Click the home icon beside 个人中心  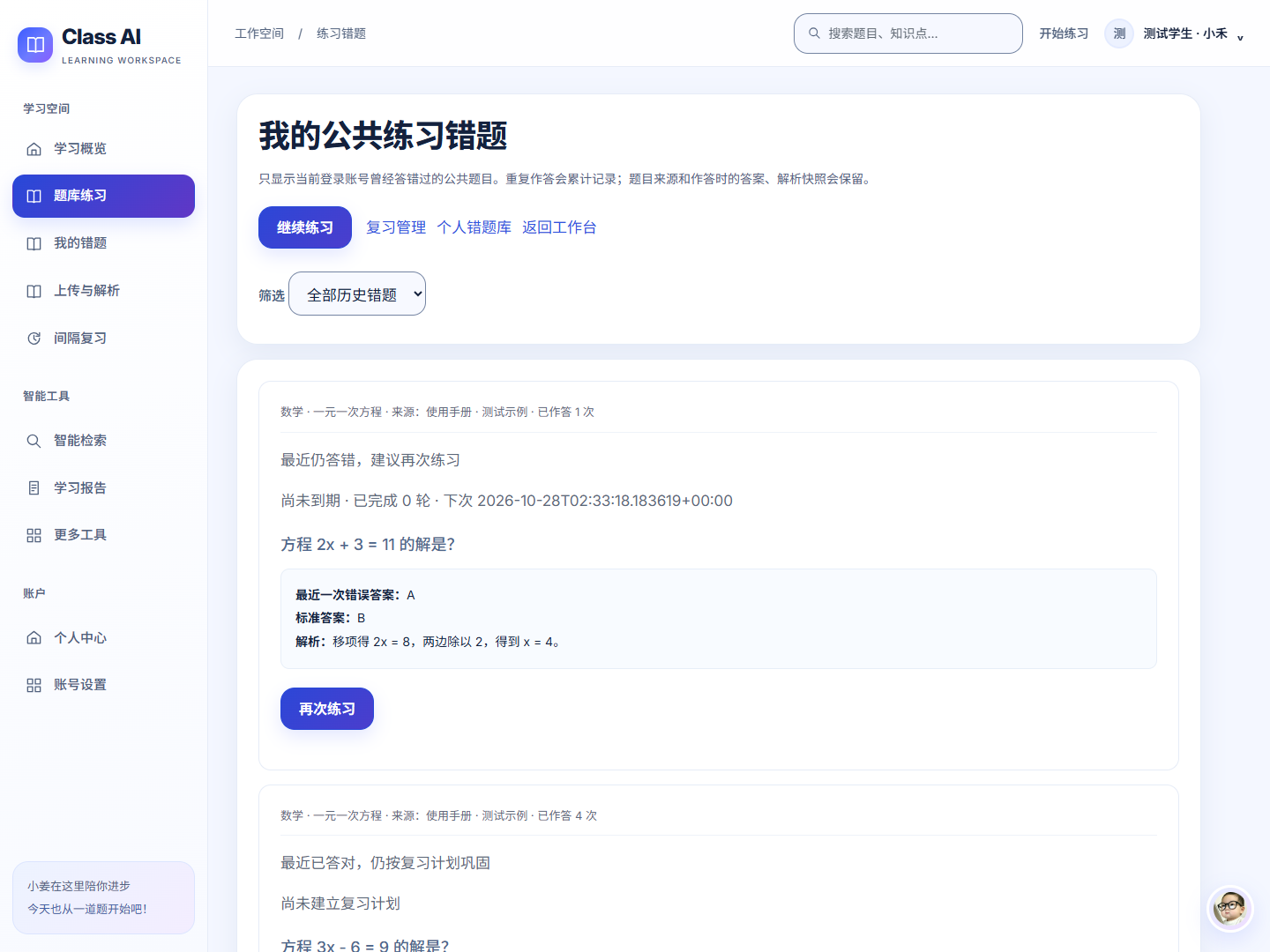(34, 637)
